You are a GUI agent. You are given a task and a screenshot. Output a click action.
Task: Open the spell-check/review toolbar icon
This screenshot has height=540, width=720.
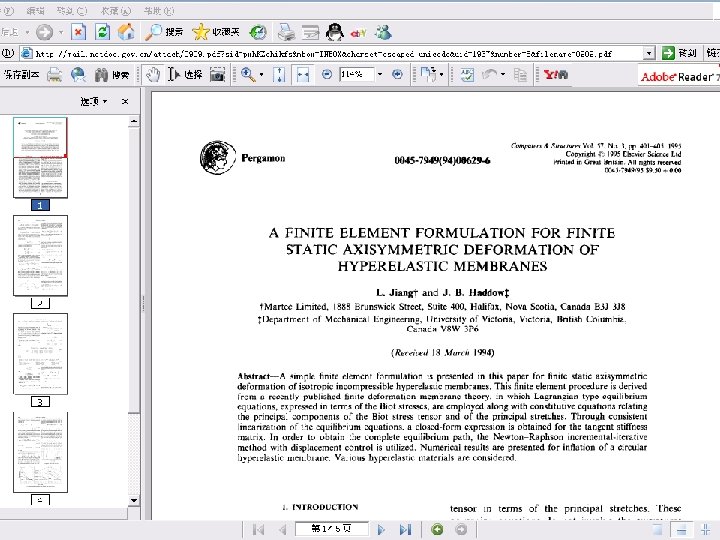pyautogui.click(x=467, y=74)
